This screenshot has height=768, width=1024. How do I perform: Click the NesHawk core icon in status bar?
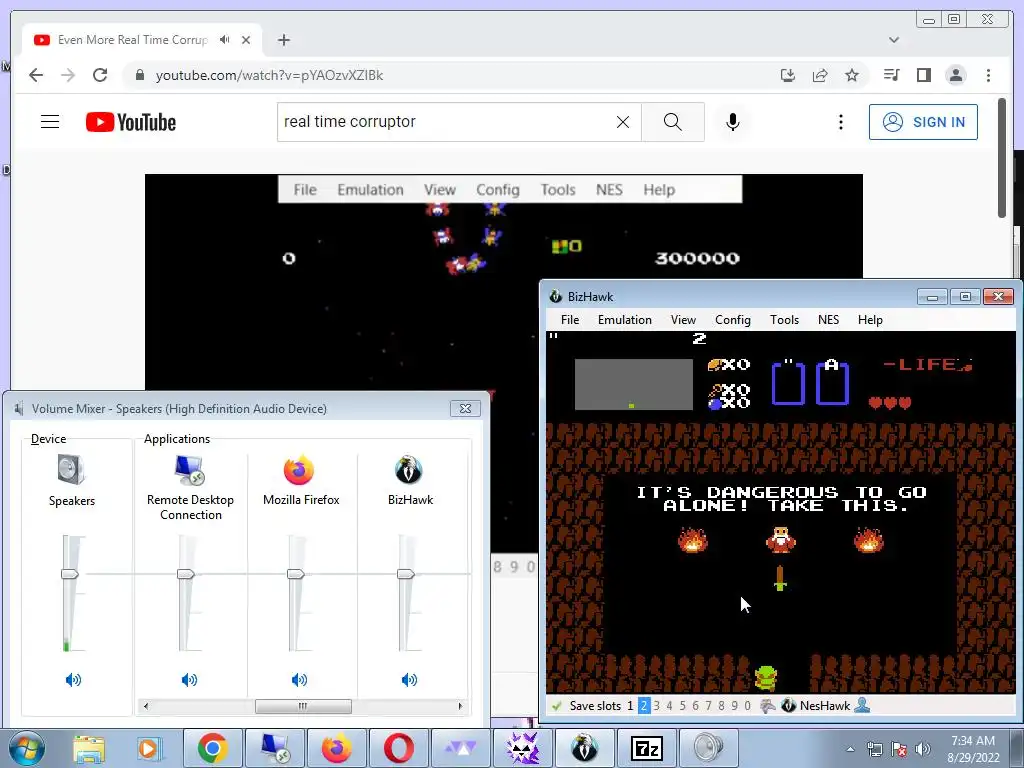789,706
